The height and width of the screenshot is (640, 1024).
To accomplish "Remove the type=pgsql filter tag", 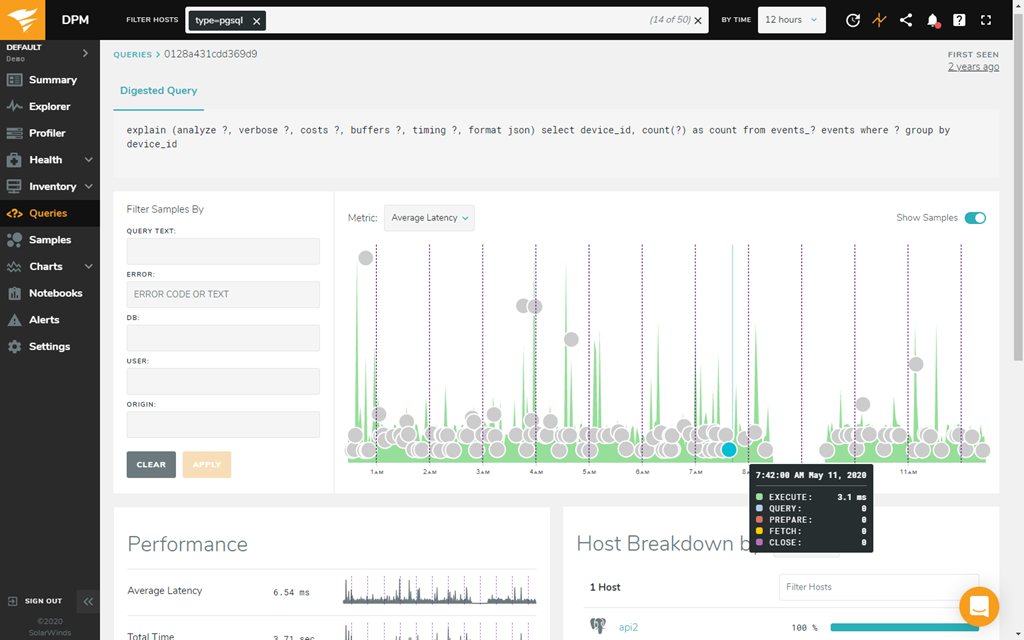I will (x=257, y=21).
